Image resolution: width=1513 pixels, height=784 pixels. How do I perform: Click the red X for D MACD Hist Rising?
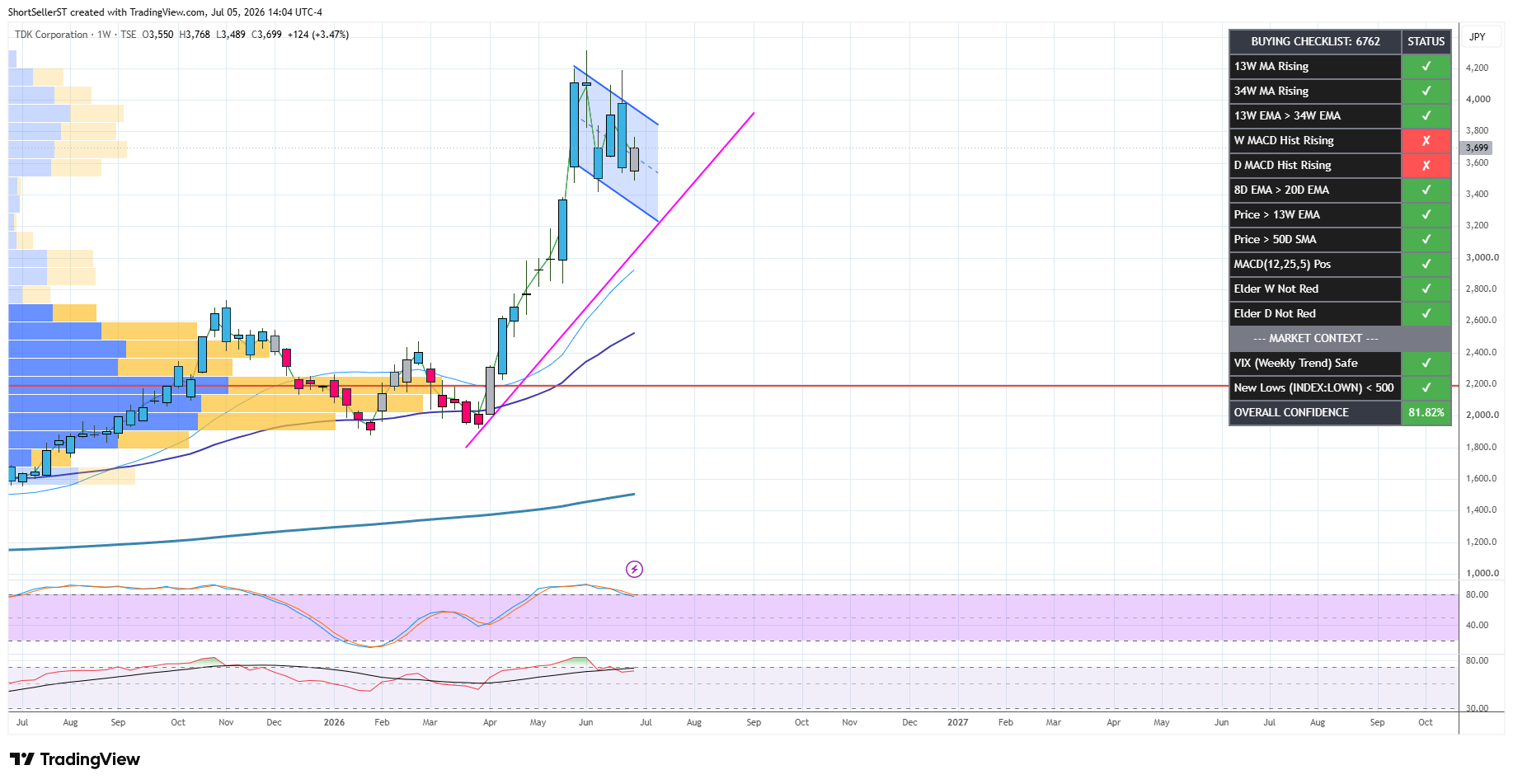point(1426,165)
